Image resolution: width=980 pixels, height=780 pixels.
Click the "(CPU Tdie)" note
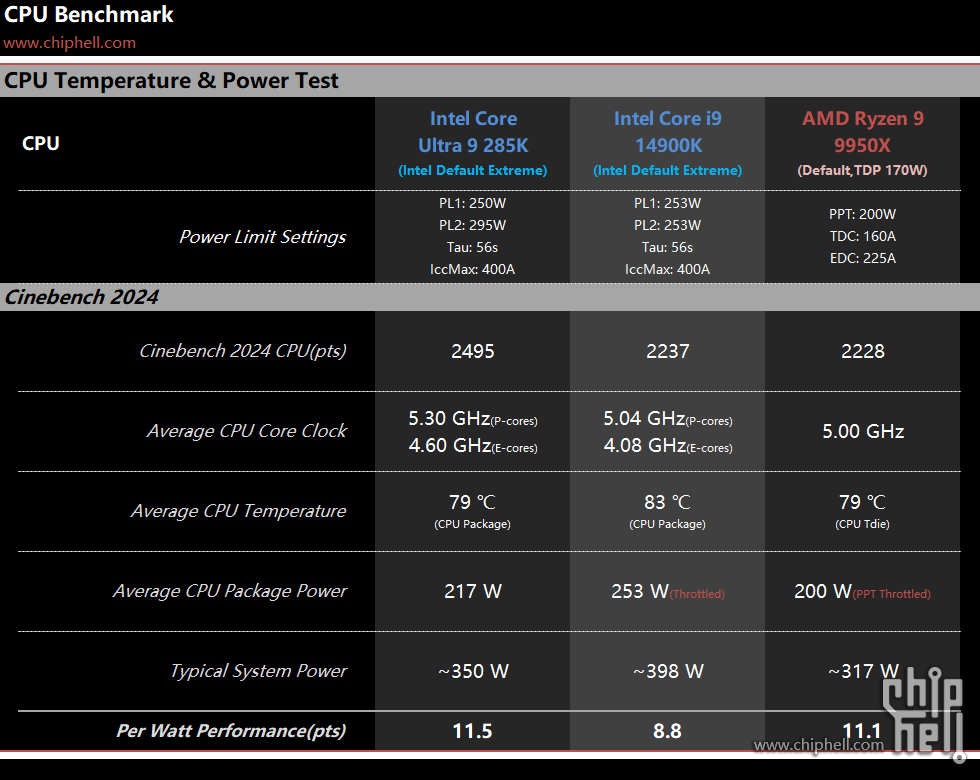coord(862,524)
